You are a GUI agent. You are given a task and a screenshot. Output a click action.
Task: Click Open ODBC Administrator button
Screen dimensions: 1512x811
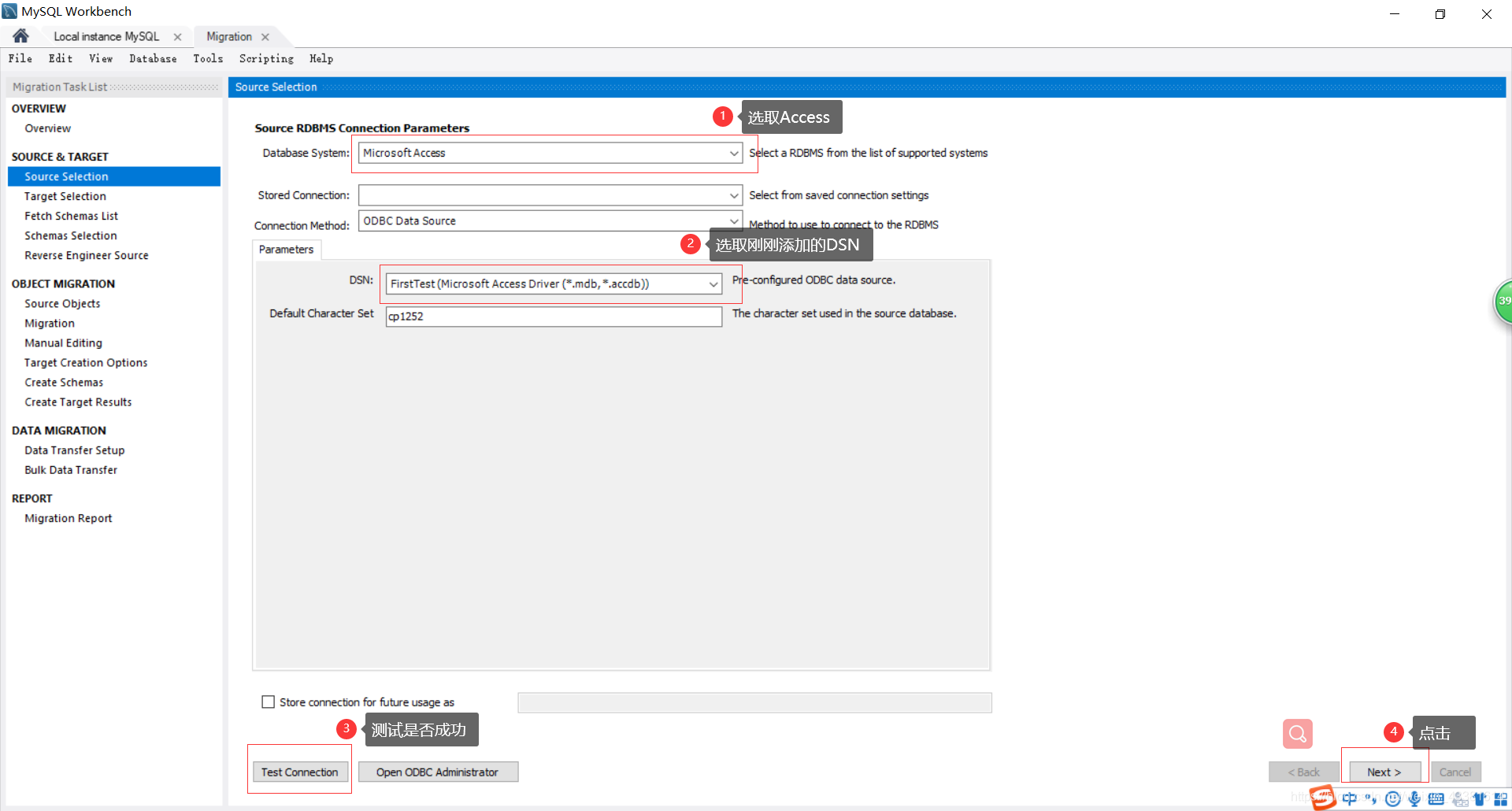[x=438, y=772]
